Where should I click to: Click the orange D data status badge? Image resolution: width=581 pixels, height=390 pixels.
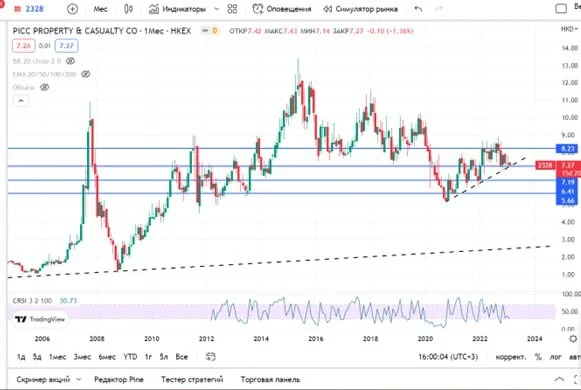click(x=215, y=31)
